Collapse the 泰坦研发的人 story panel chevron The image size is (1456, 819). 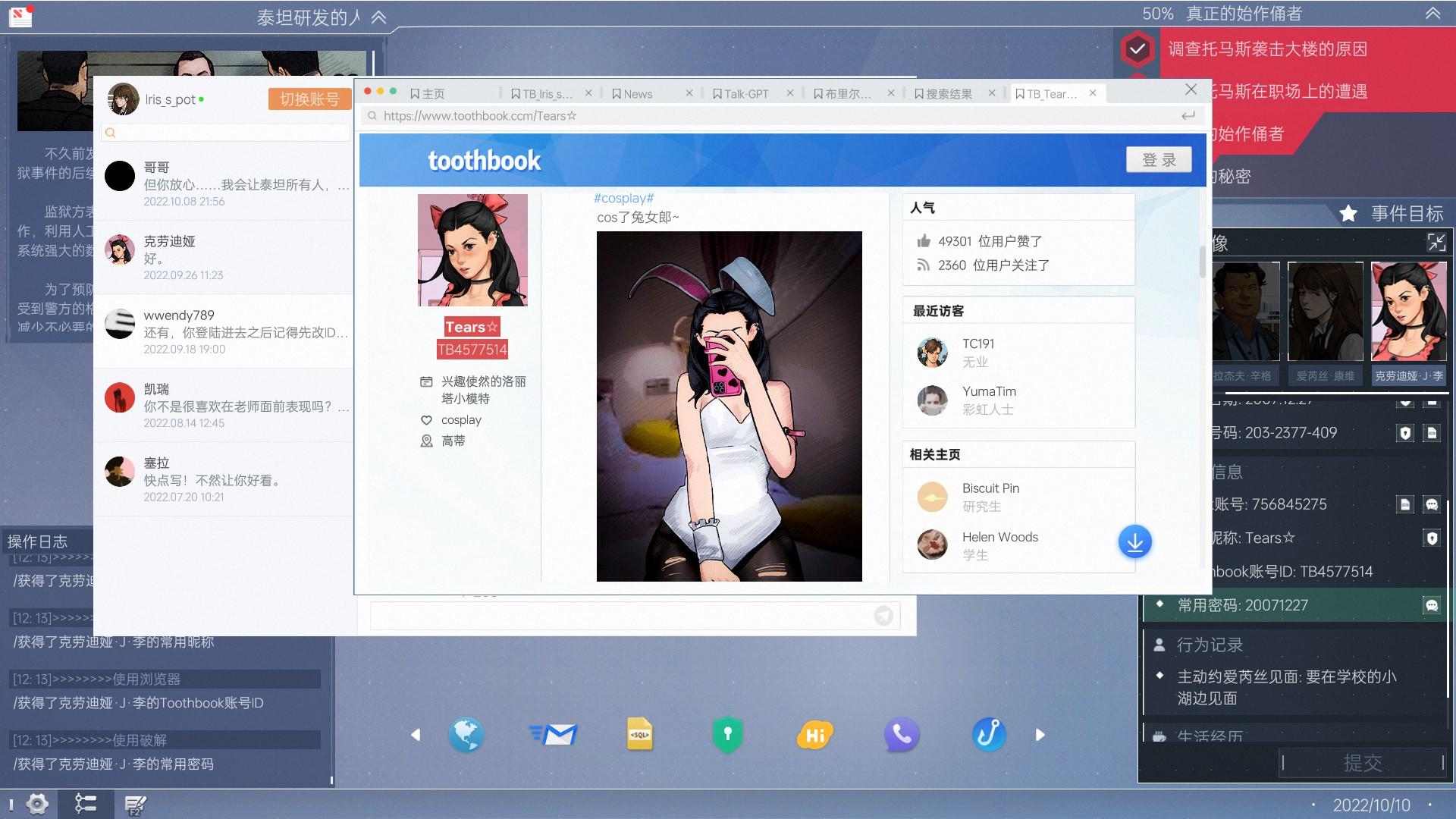click(378, 17)
